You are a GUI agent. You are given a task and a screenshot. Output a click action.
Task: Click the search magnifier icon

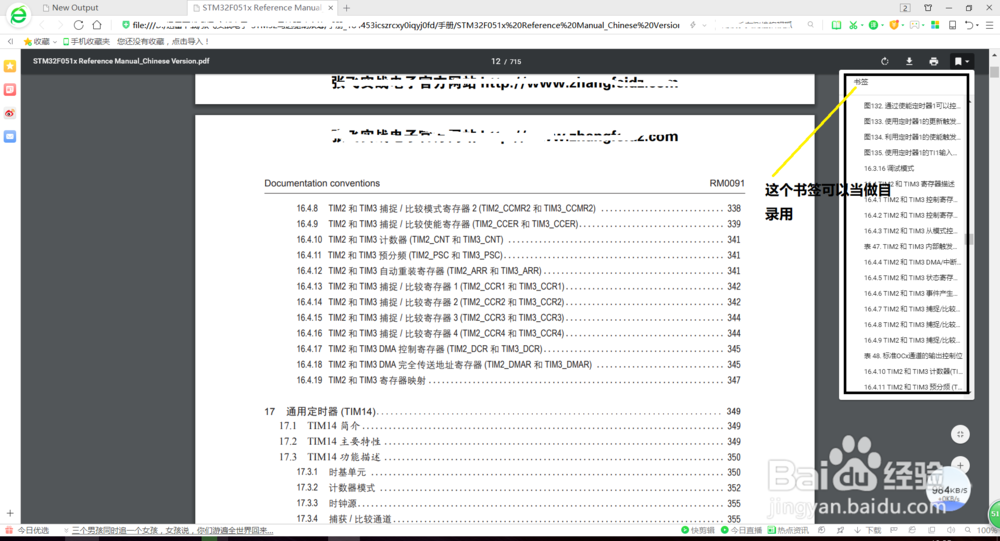[811, 25]
